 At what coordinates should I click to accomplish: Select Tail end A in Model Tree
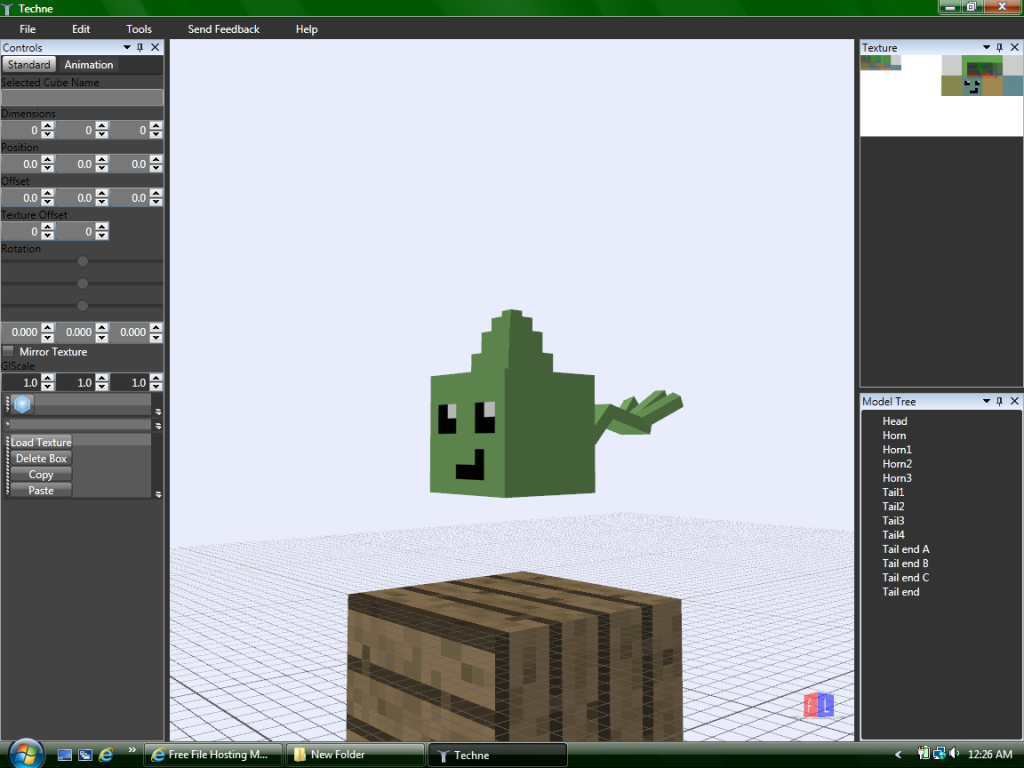pos(905,549)
